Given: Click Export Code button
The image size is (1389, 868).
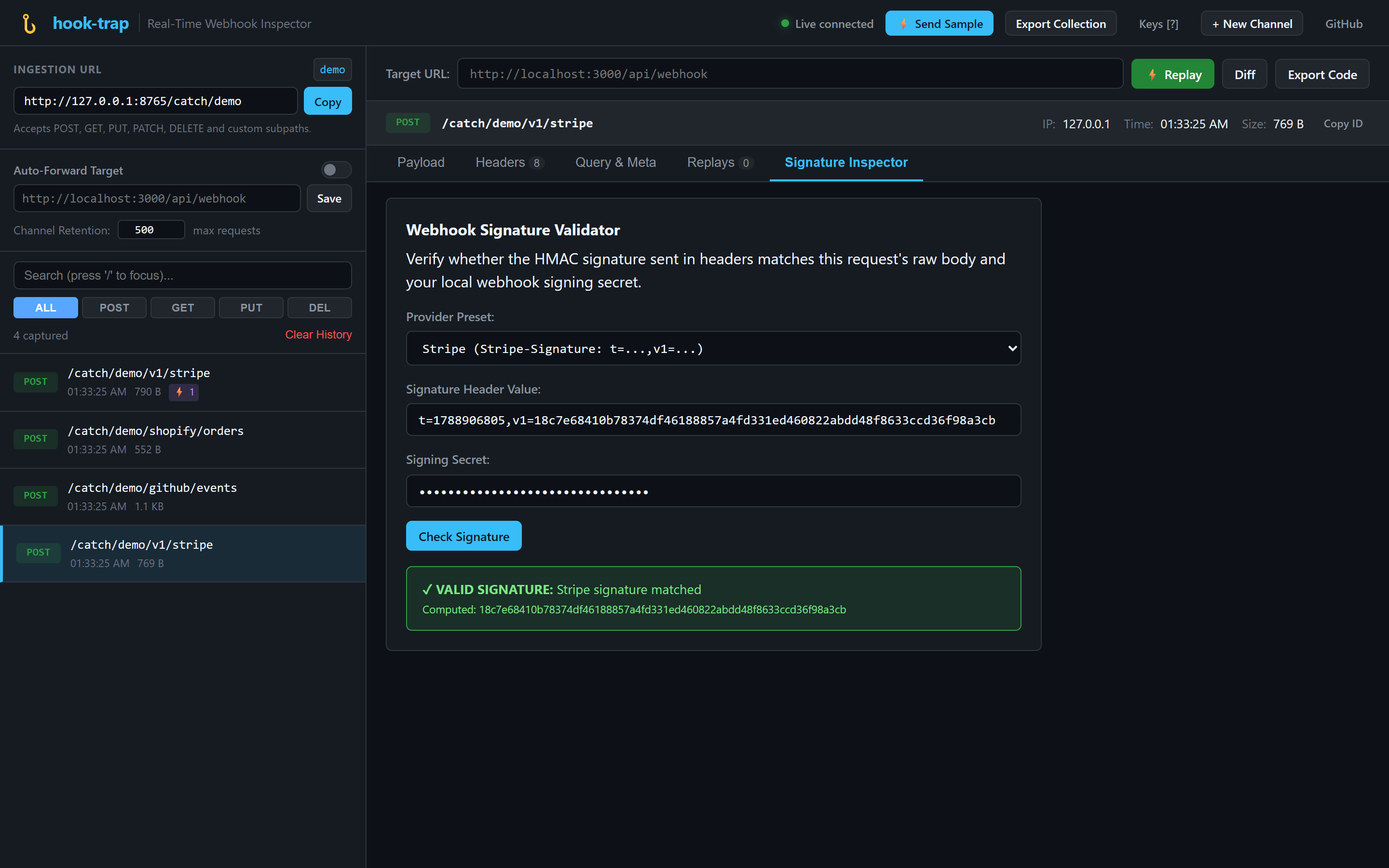Looking at the screenshot, I should (1322, 74).
